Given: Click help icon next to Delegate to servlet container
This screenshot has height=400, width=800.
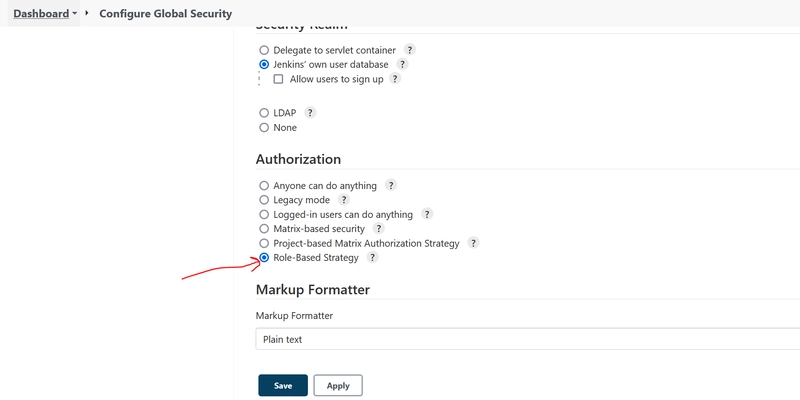Looking at the screenshot, I should pyautogui.click(x=410, y=50).
